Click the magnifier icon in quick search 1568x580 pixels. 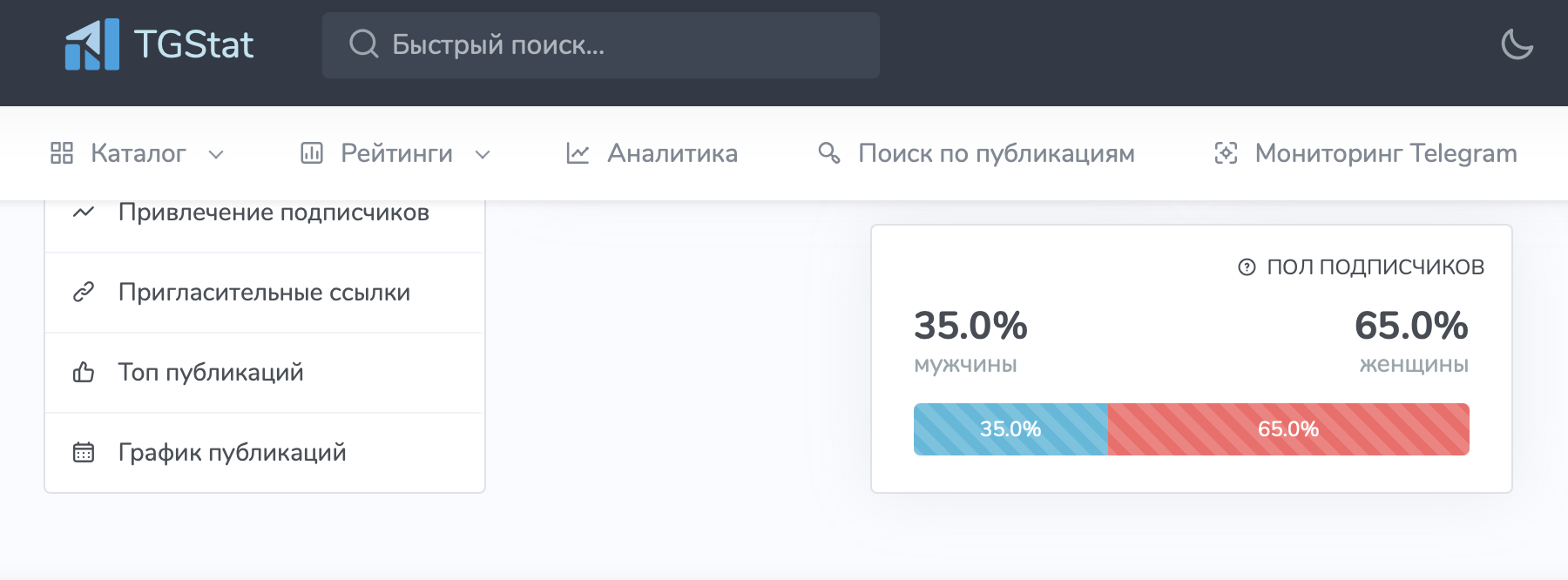tap(363, 44)
